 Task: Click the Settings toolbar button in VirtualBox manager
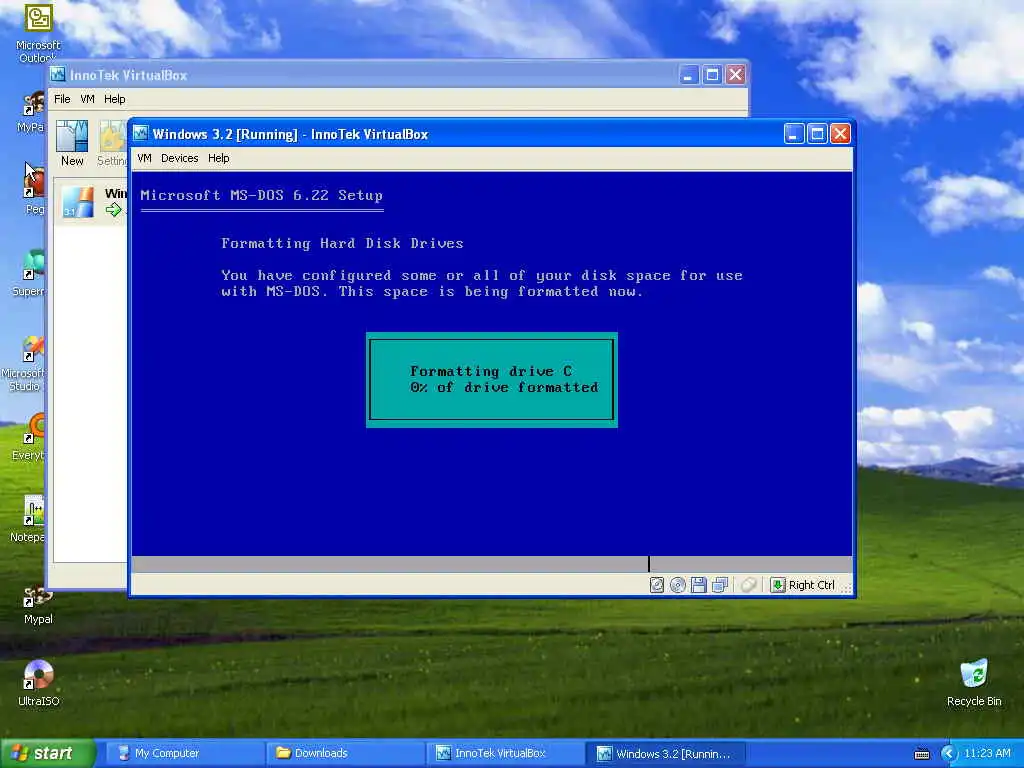pos(112,143)
